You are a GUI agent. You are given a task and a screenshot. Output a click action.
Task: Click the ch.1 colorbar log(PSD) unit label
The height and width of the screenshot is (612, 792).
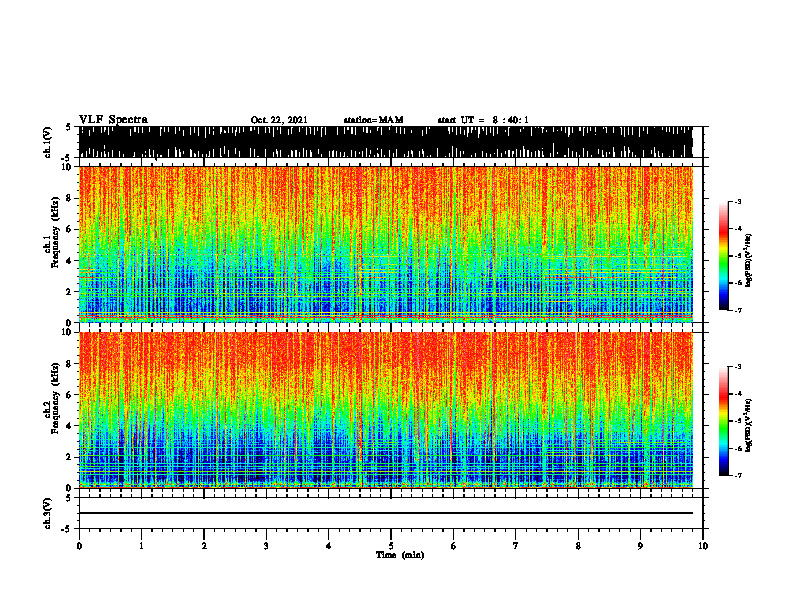(749, 261)
